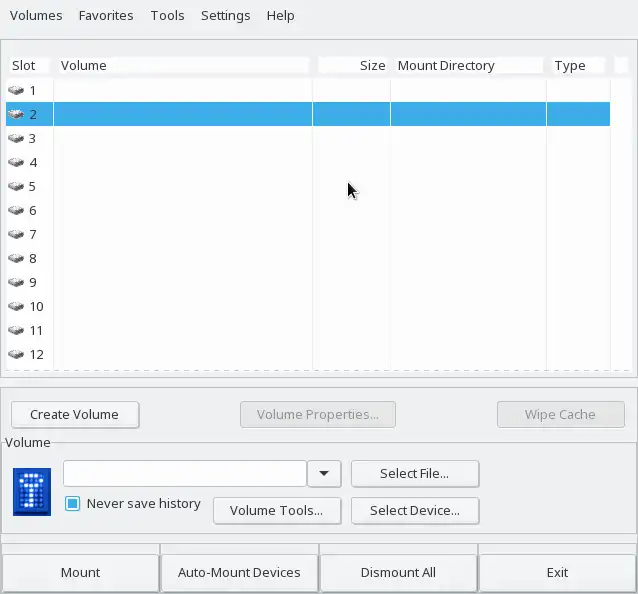Screen dimensions: 638x594
Task: Select the drive icon for slot 1
Action: tap(16, 90)
